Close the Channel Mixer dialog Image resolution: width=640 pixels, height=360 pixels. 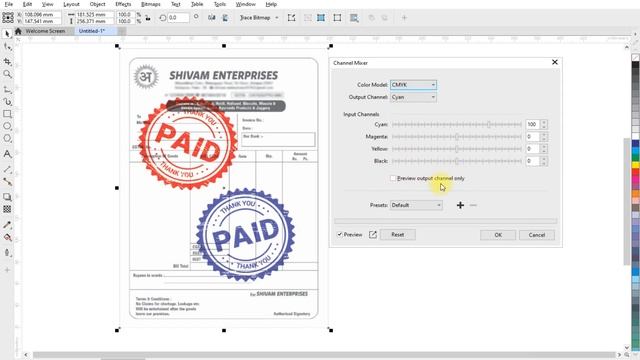click(555, 62)
